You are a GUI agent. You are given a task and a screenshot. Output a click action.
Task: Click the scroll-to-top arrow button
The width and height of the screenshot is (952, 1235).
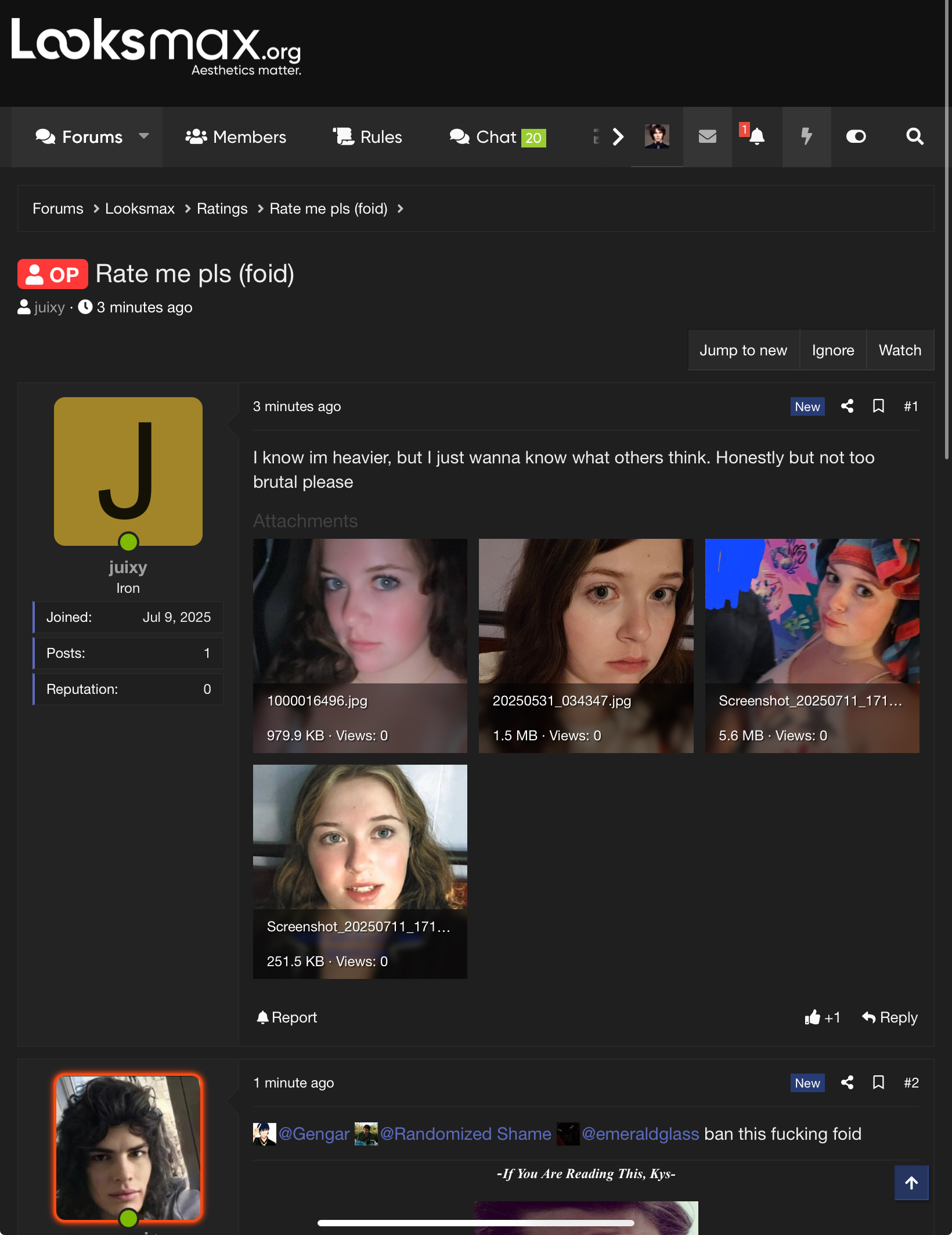point(911,1183)
